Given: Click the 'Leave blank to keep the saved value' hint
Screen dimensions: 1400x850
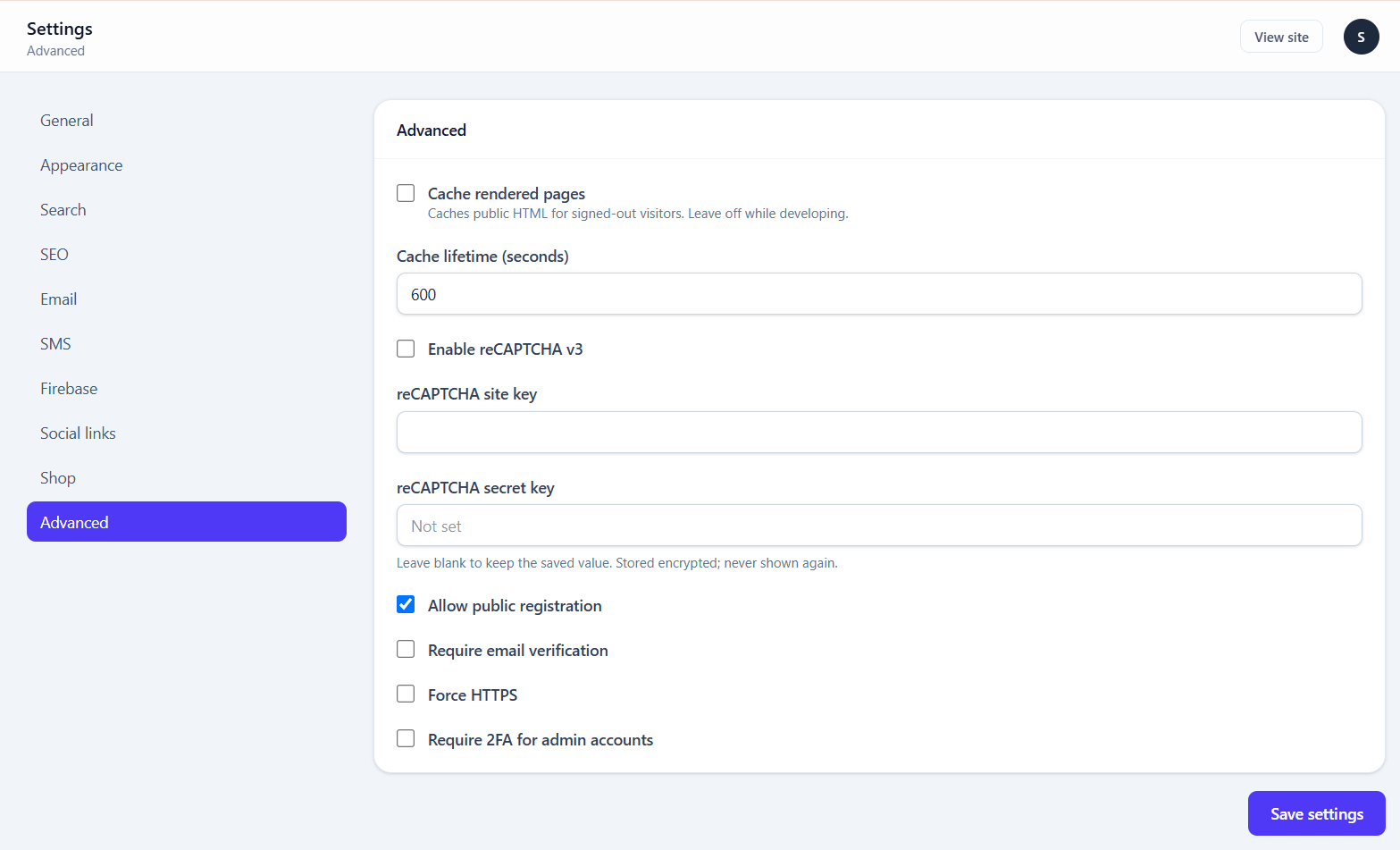Looking at the screenshot, I should click(x=617, y=563).
